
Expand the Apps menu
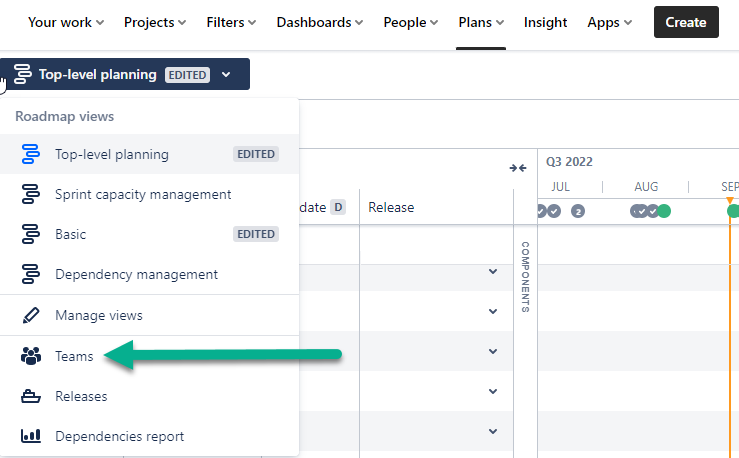pos(609,22)
